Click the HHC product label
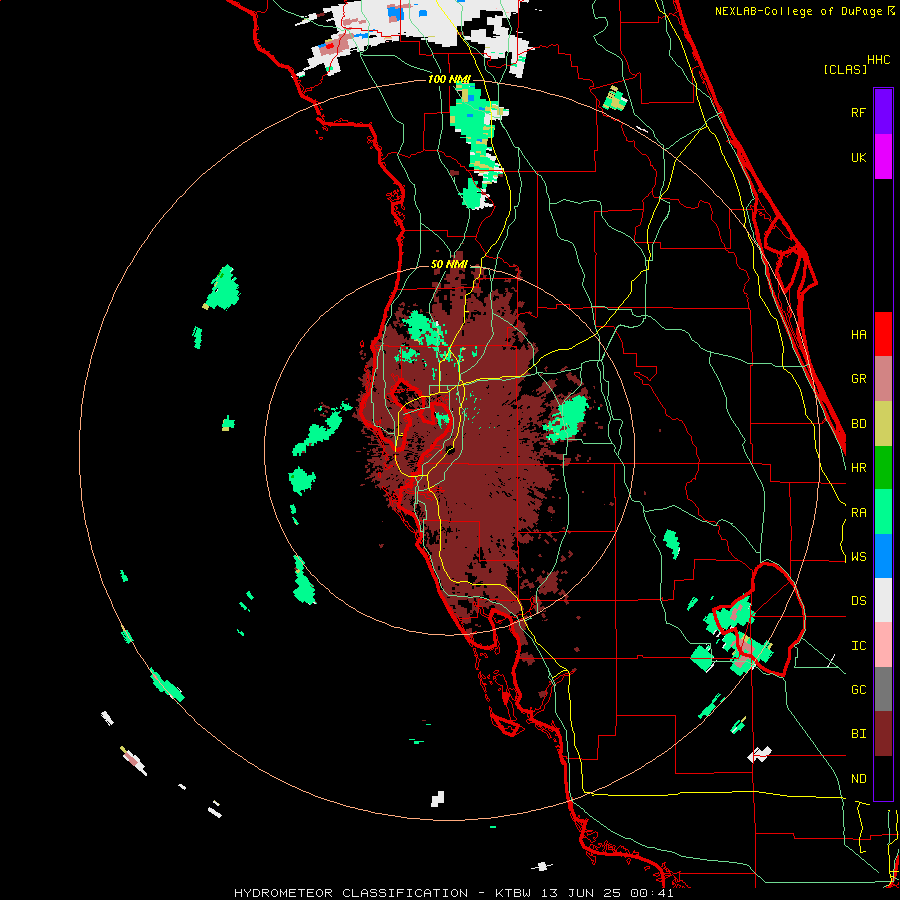 (879, 60)
